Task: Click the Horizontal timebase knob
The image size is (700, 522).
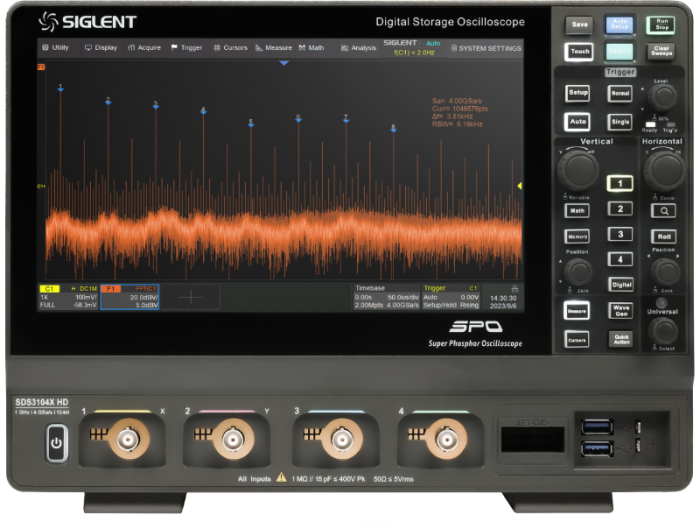Action: pos(664,170)
